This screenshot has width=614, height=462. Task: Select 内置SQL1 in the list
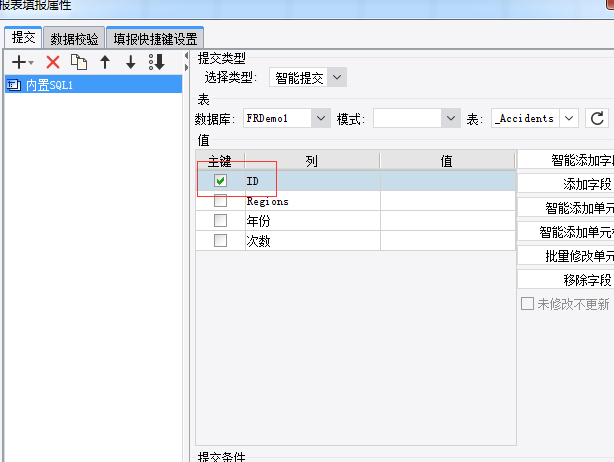[x=94, y=85]
